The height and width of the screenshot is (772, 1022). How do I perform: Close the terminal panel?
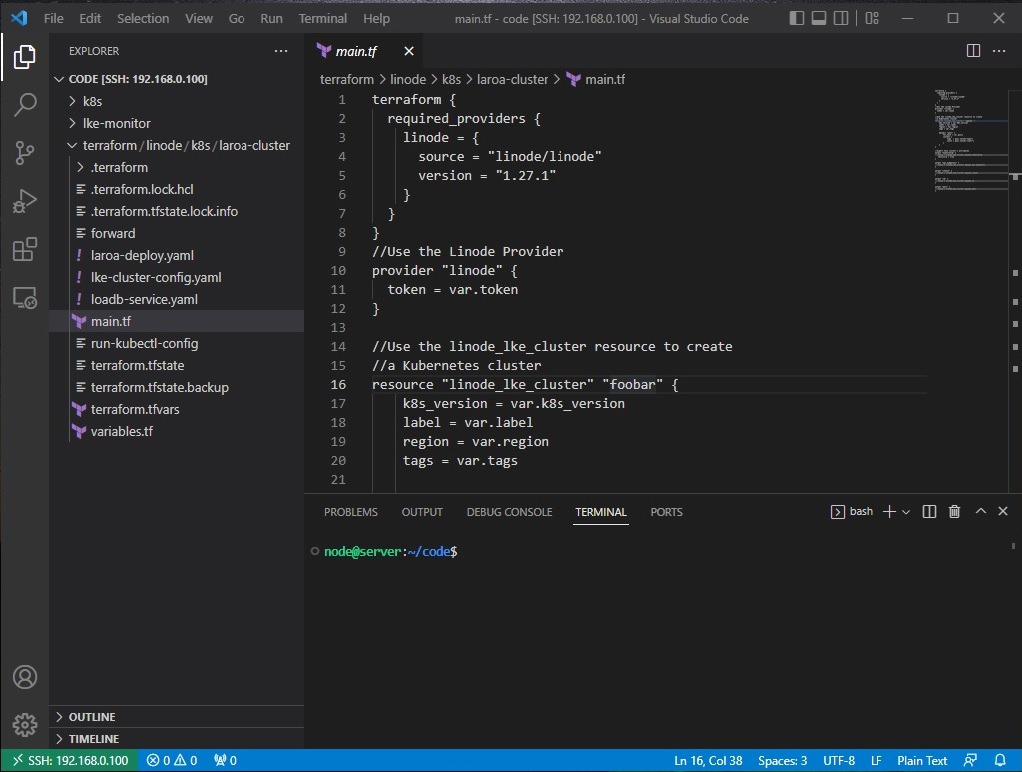tap(1003, 511)
